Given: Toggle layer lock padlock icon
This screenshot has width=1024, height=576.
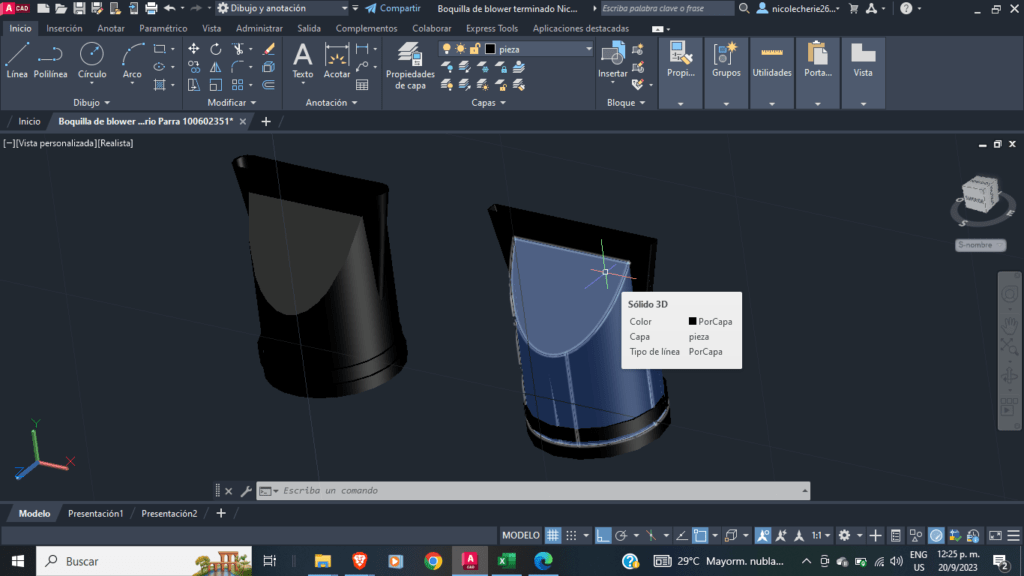Looking at the screenshot, I should tap(475, 49).
